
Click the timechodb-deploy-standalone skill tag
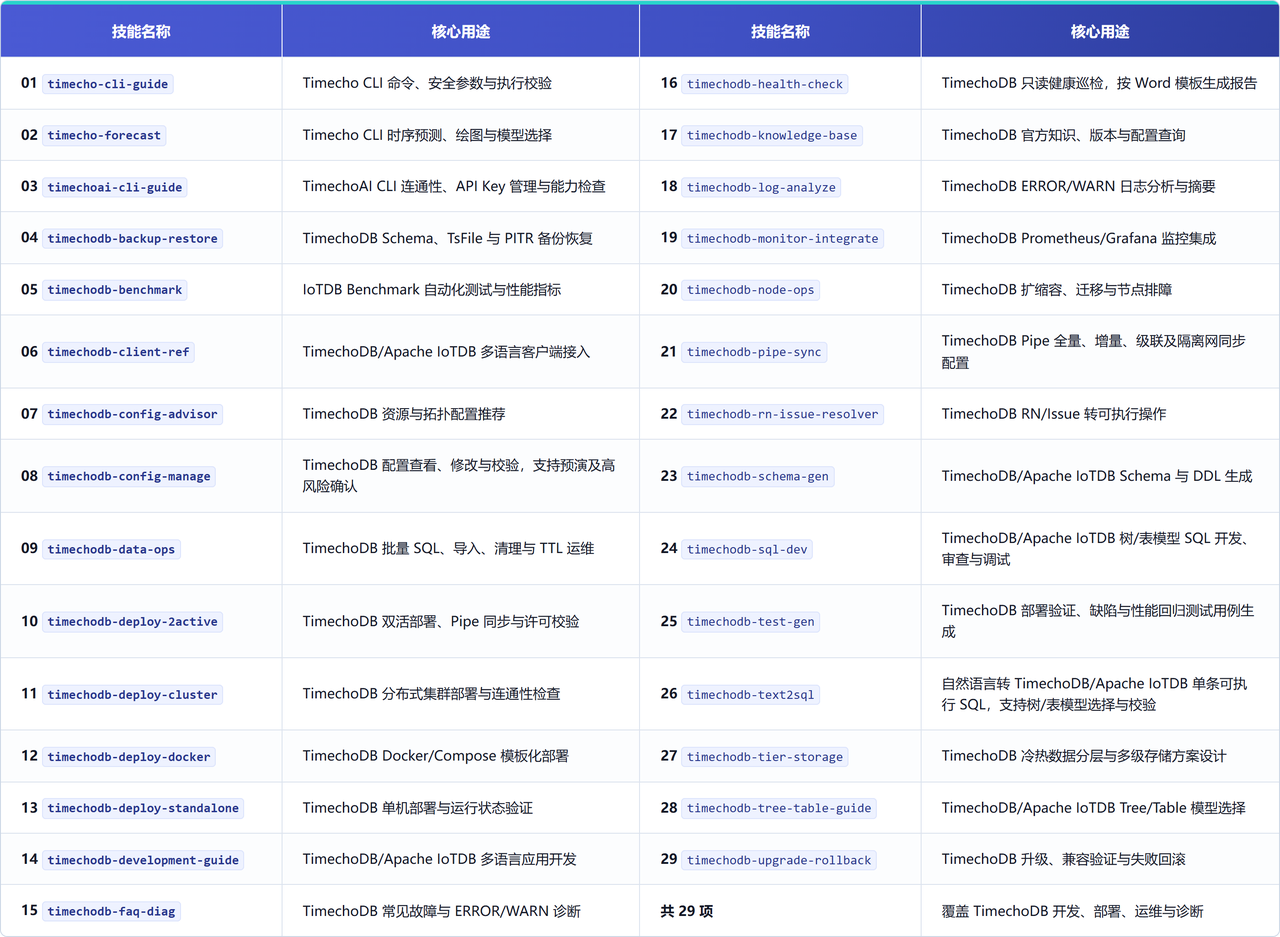pyautogui.click(x=143, y=808)
